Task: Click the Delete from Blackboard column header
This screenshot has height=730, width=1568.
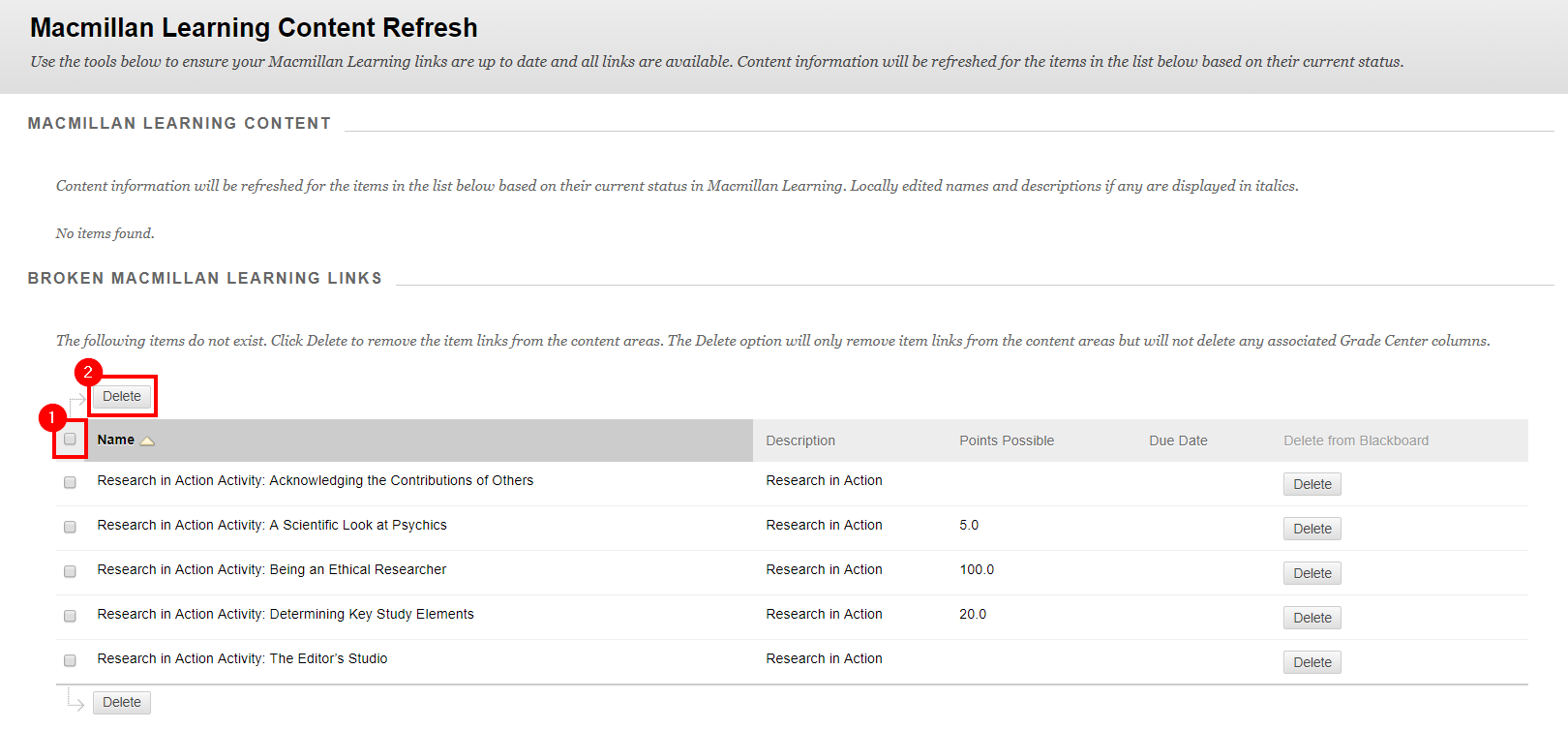Action: tap(1355, 441)
